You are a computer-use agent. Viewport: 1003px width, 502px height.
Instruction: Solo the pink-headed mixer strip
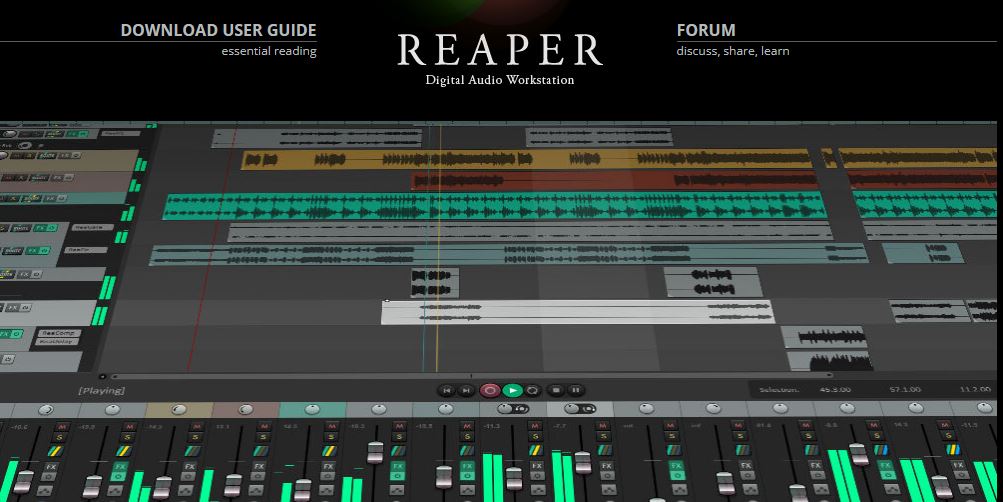[x=263, y=437]
